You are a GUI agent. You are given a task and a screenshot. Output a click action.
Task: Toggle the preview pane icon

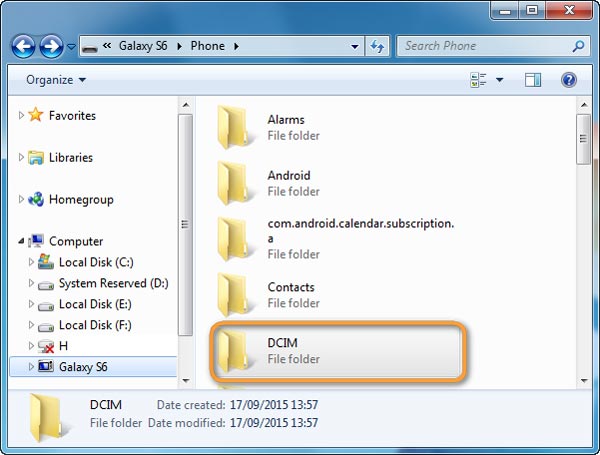[533, 80]
